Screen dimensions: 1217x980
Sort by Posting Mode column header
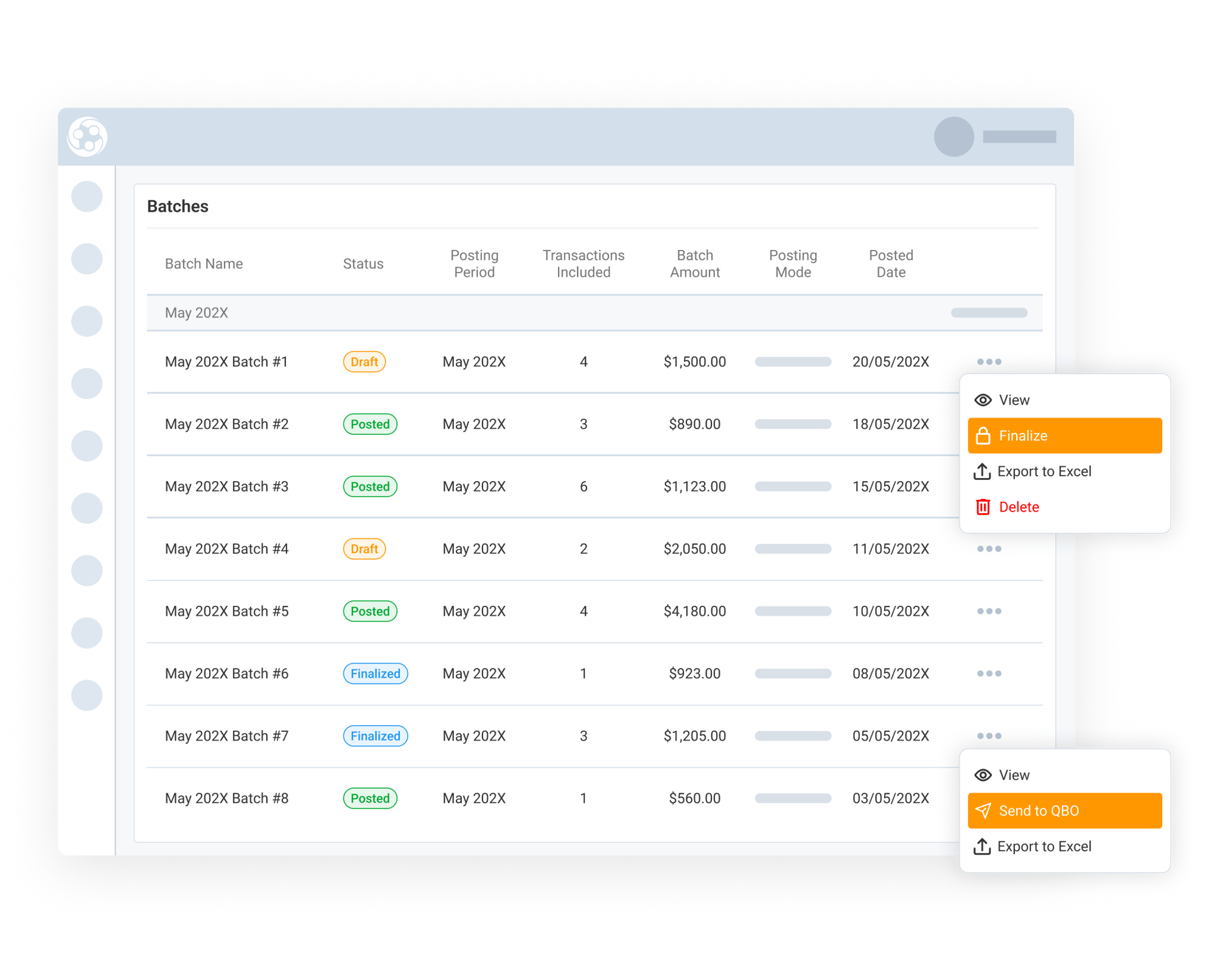click(793, 264)
